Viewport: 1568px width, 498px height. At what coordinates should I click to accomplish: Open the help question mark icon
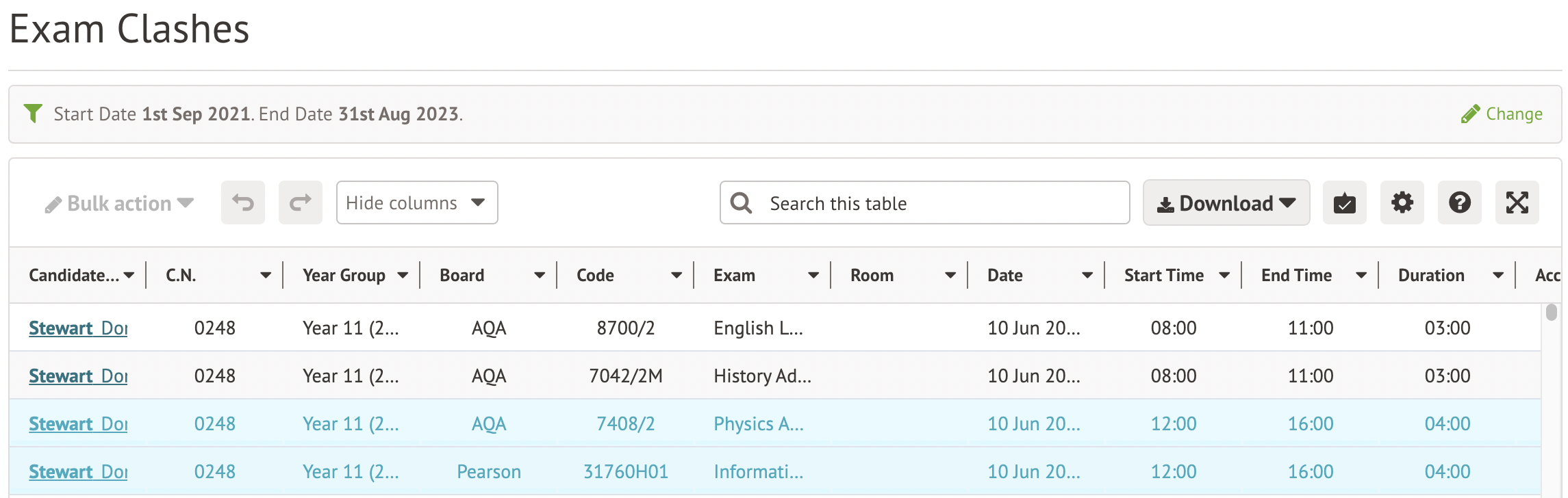point(1459,202)
